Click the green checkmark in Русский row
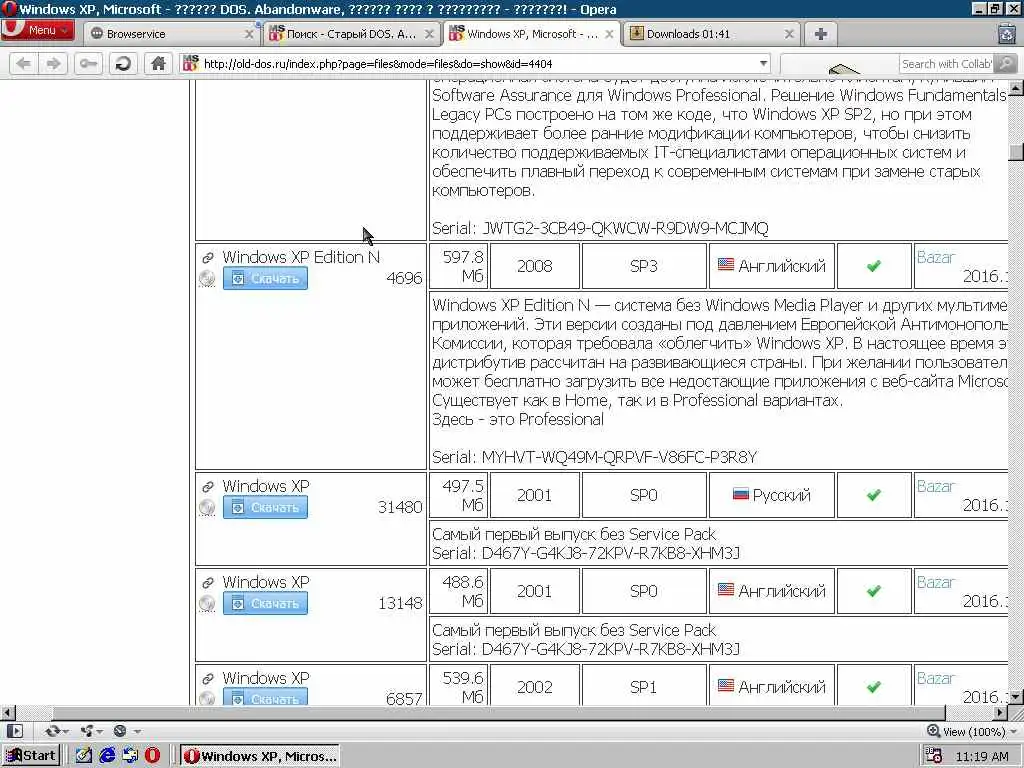 [x=874, y=495]
